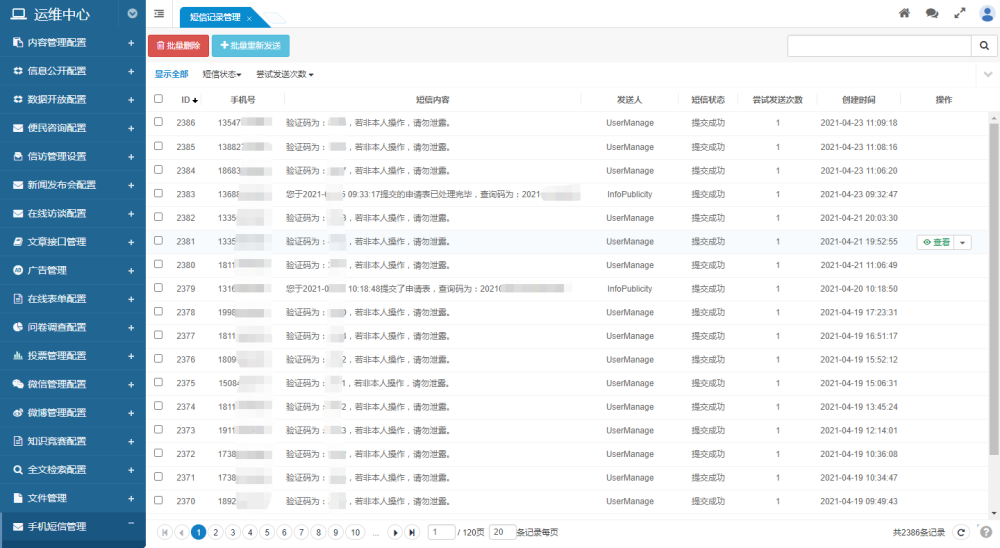Click the home icon in top bar
1000x548 pixels.
tap(904, 14)
